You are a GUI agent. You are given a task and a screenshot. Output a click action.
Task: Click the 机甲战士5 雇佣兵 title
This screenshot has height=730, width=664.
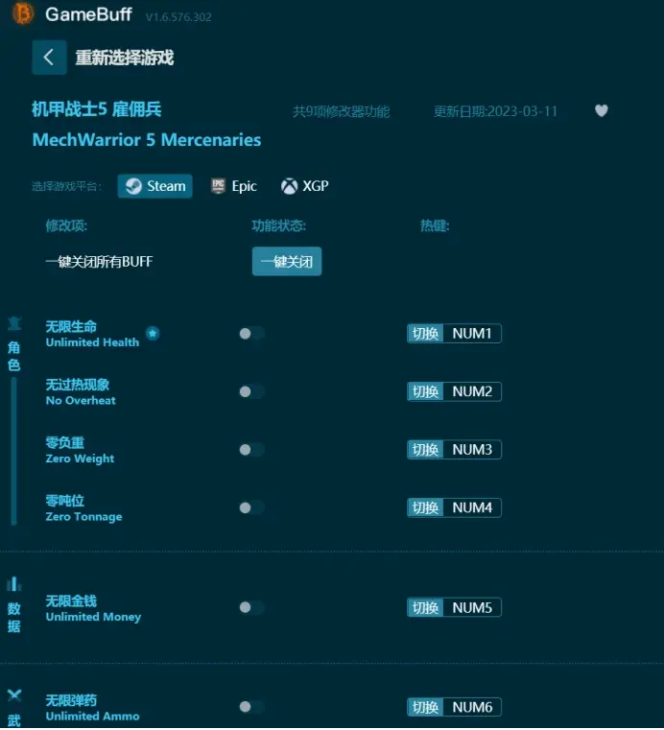[97, 110]
